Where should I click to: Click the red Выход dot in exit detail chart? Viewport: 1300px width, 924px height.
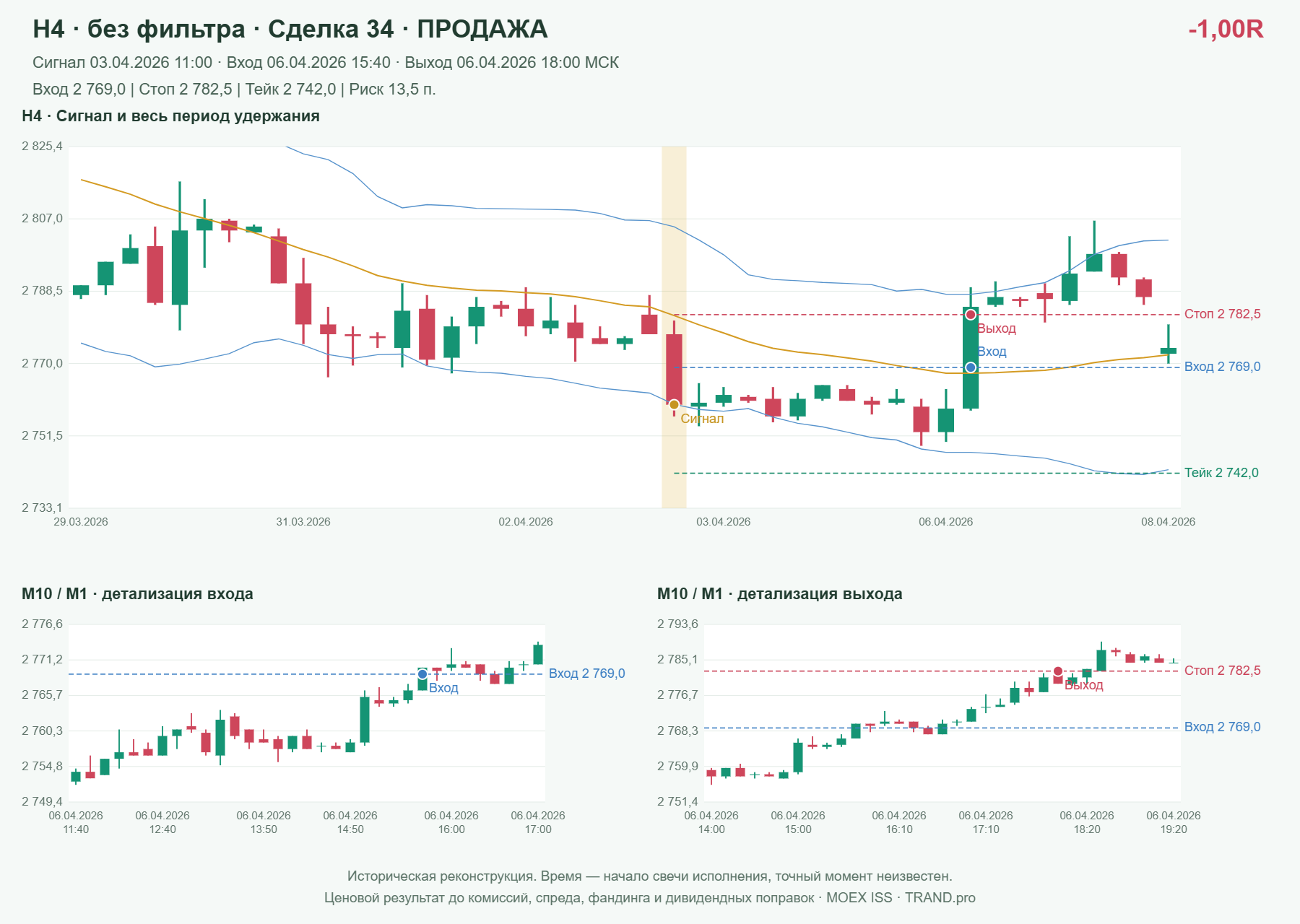[1058, 671]
